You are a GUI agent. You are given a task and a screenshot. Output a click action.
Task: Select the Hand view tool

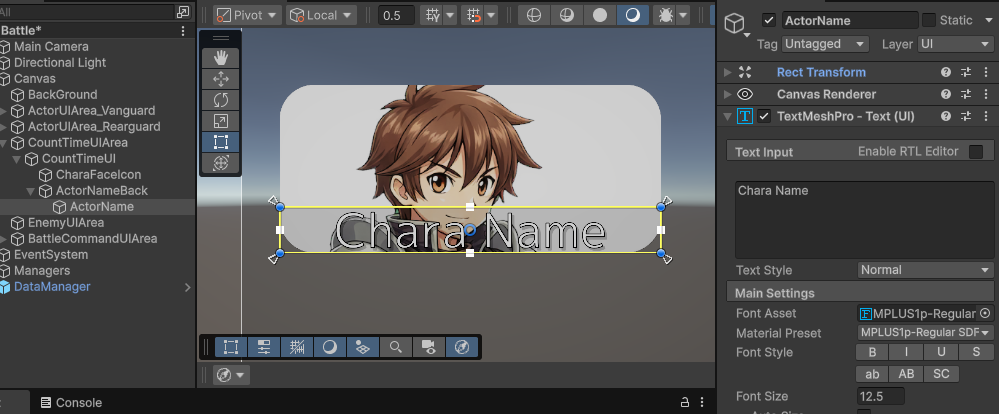[x=221, y=57]
